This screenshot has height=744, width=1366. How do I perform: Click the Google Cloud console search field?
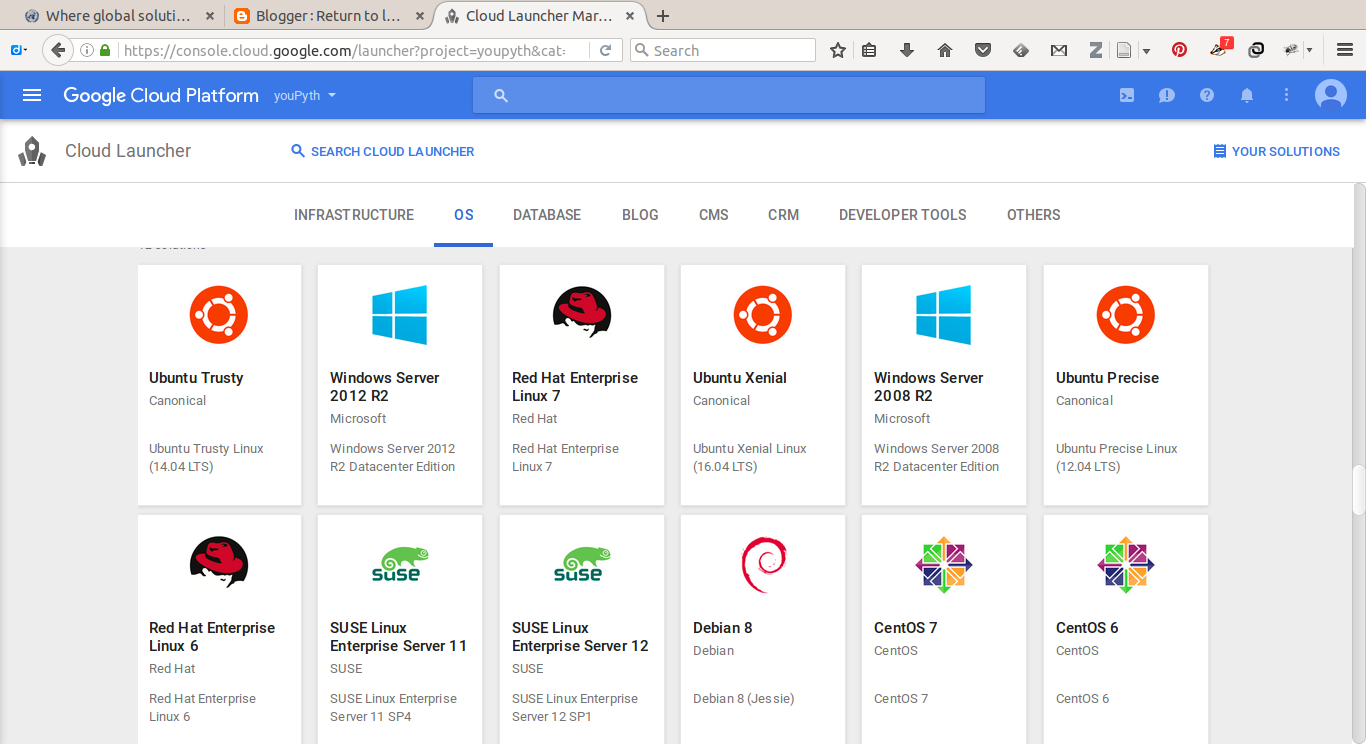click(729, 95)
